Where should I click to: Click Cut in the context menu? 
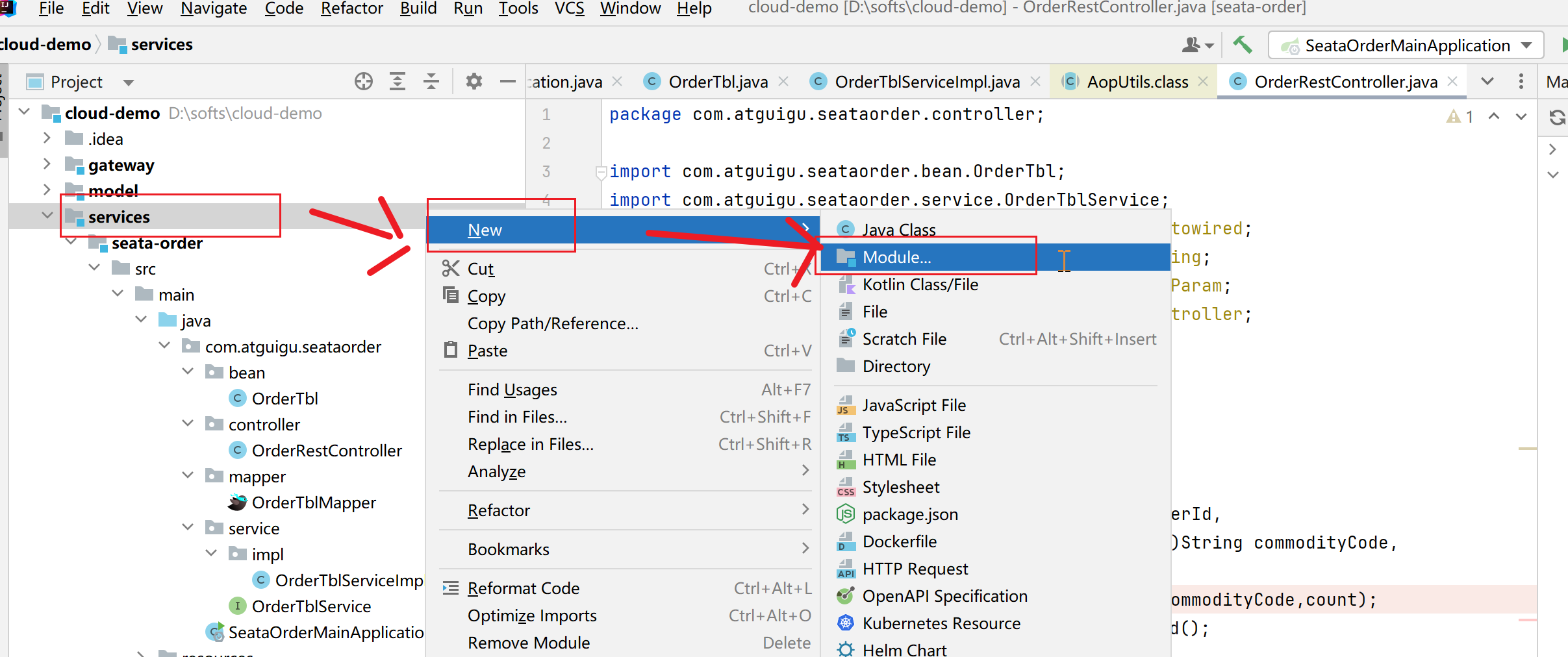tap(624, 269)
